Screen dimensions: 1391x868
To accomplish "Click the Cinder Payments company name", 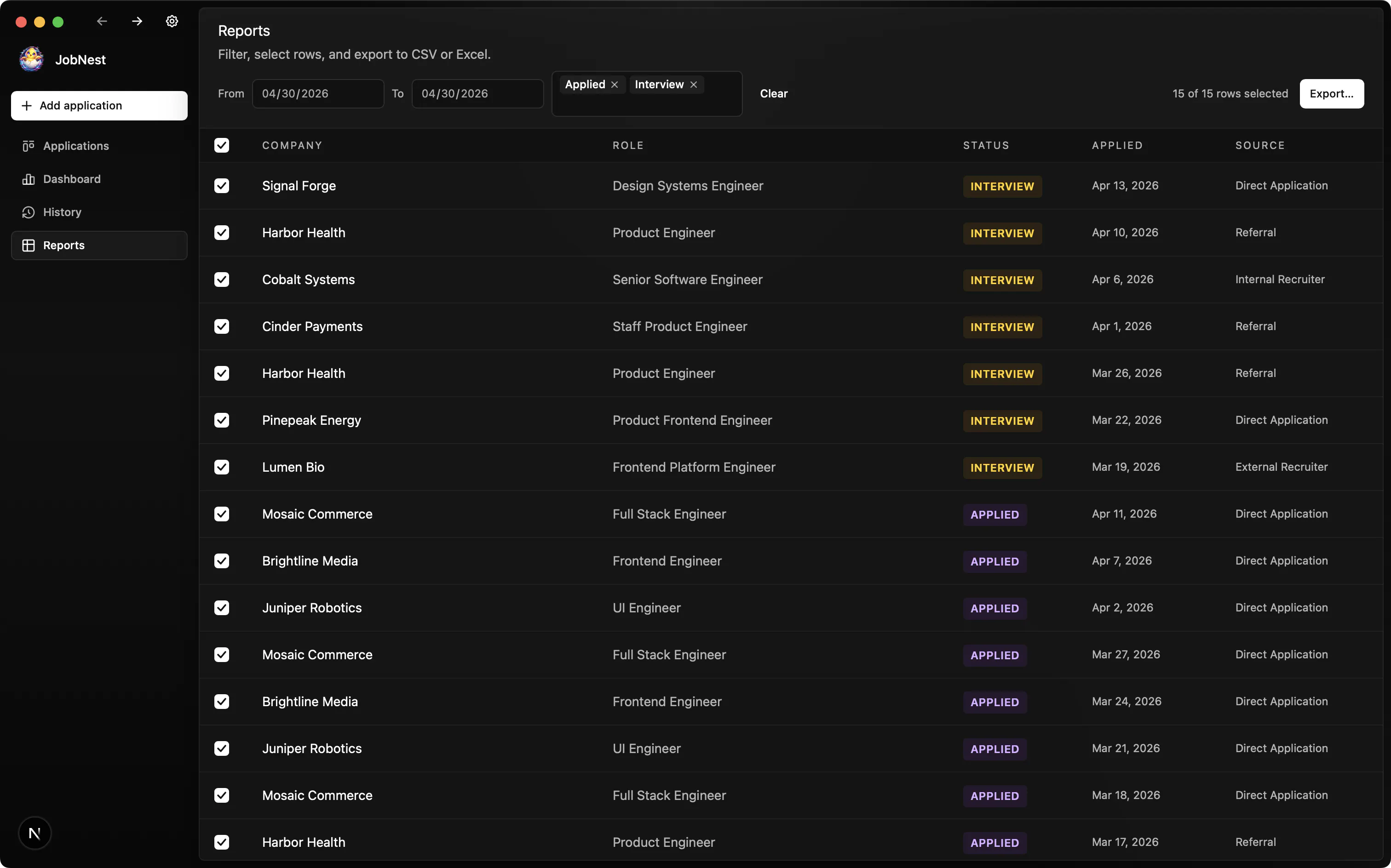I will [x=312, y=326].
